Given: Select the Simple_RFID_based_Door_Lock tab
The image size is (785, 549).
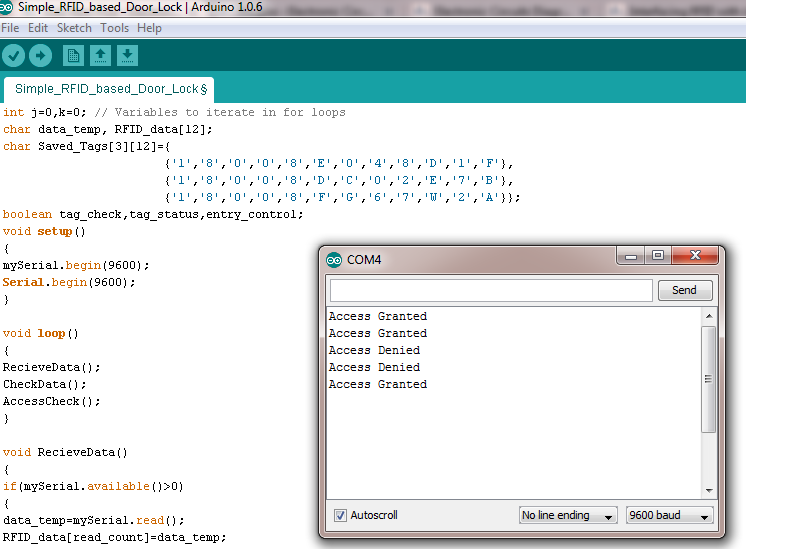Looking at the screenshot, I should (x=110, y=89).
